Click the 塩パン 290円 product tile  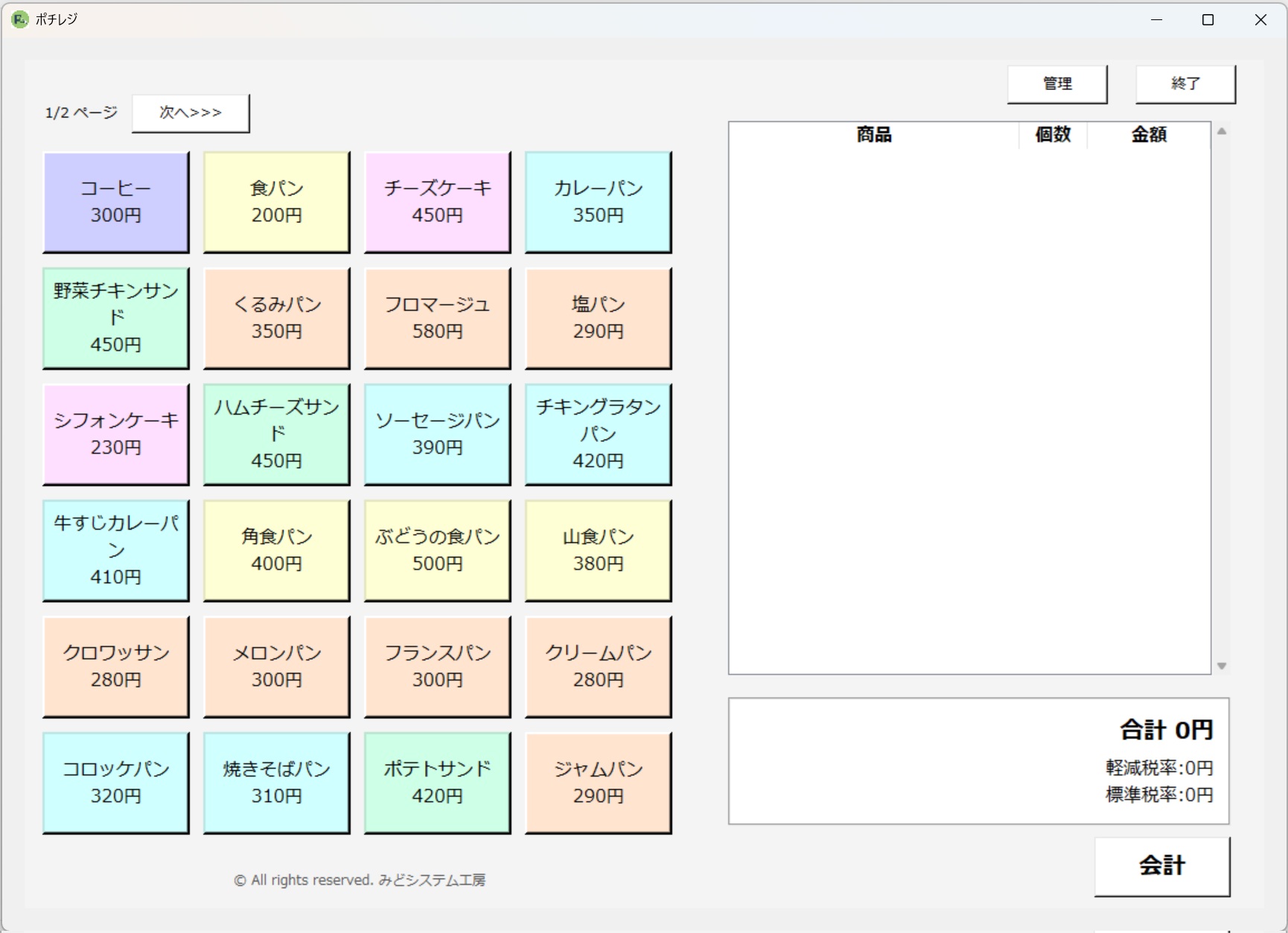coord(598,318)
